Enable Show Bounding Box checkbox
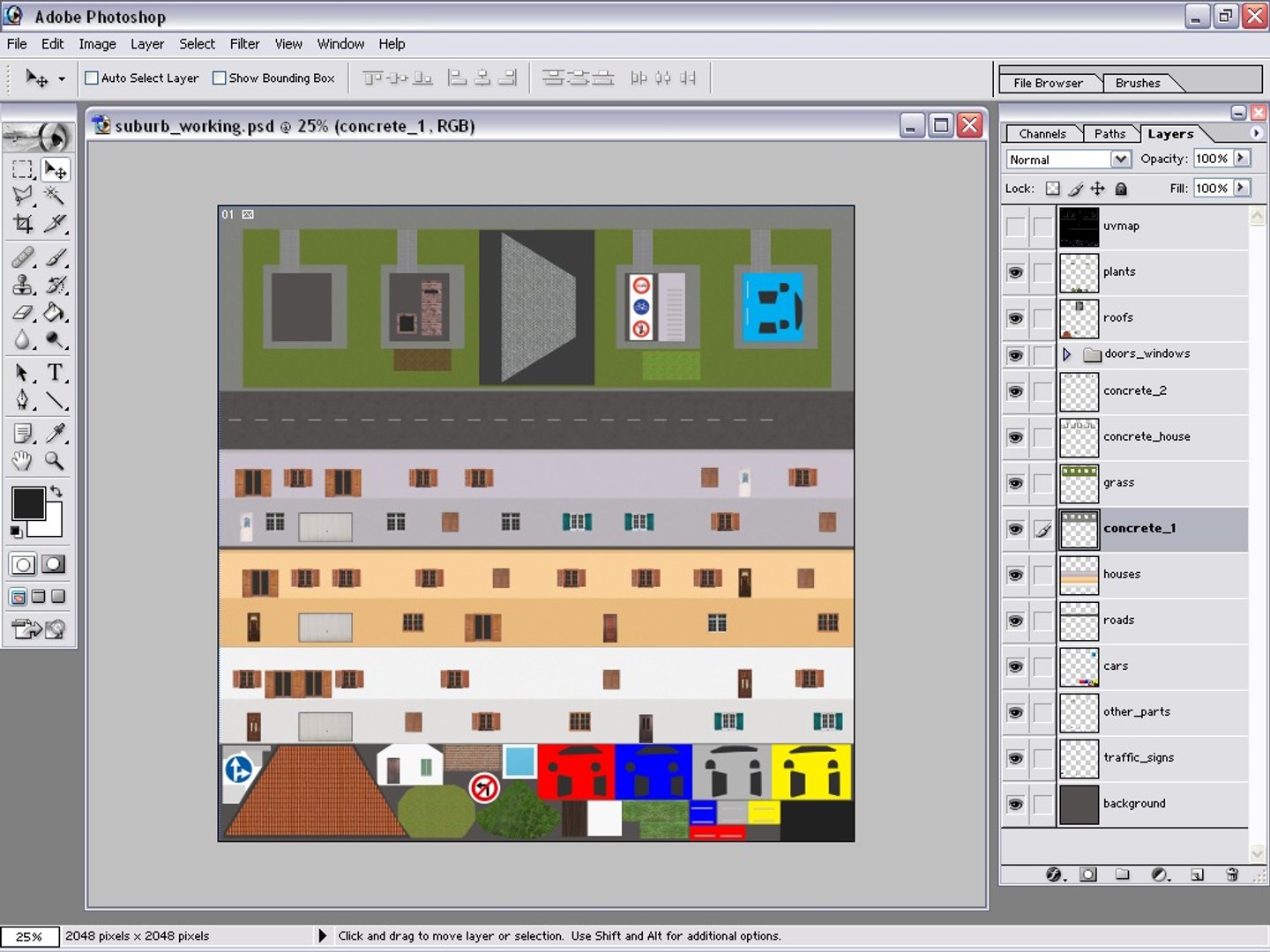 pos(220,78)
